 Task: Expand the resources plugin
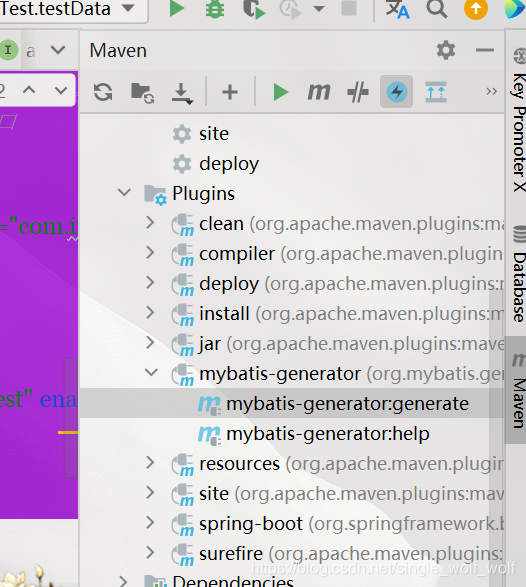tap(150, 463)
